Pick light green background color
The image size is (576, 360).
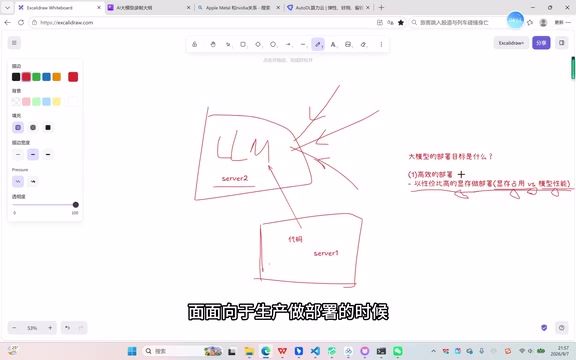(x=36, y=101)
